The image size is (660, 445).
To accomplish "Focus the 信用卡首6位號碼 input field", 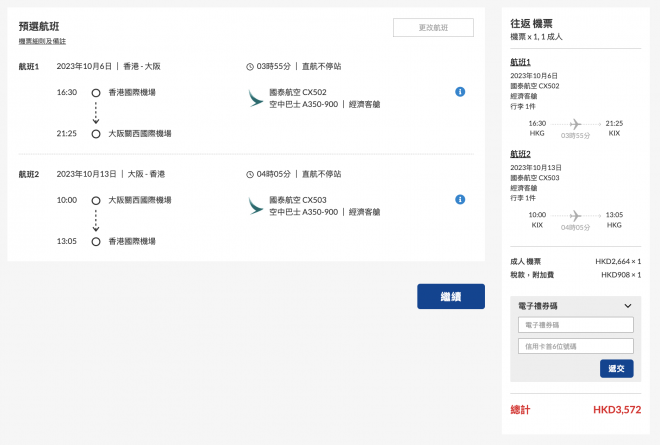I will click(x=575, y=346).
